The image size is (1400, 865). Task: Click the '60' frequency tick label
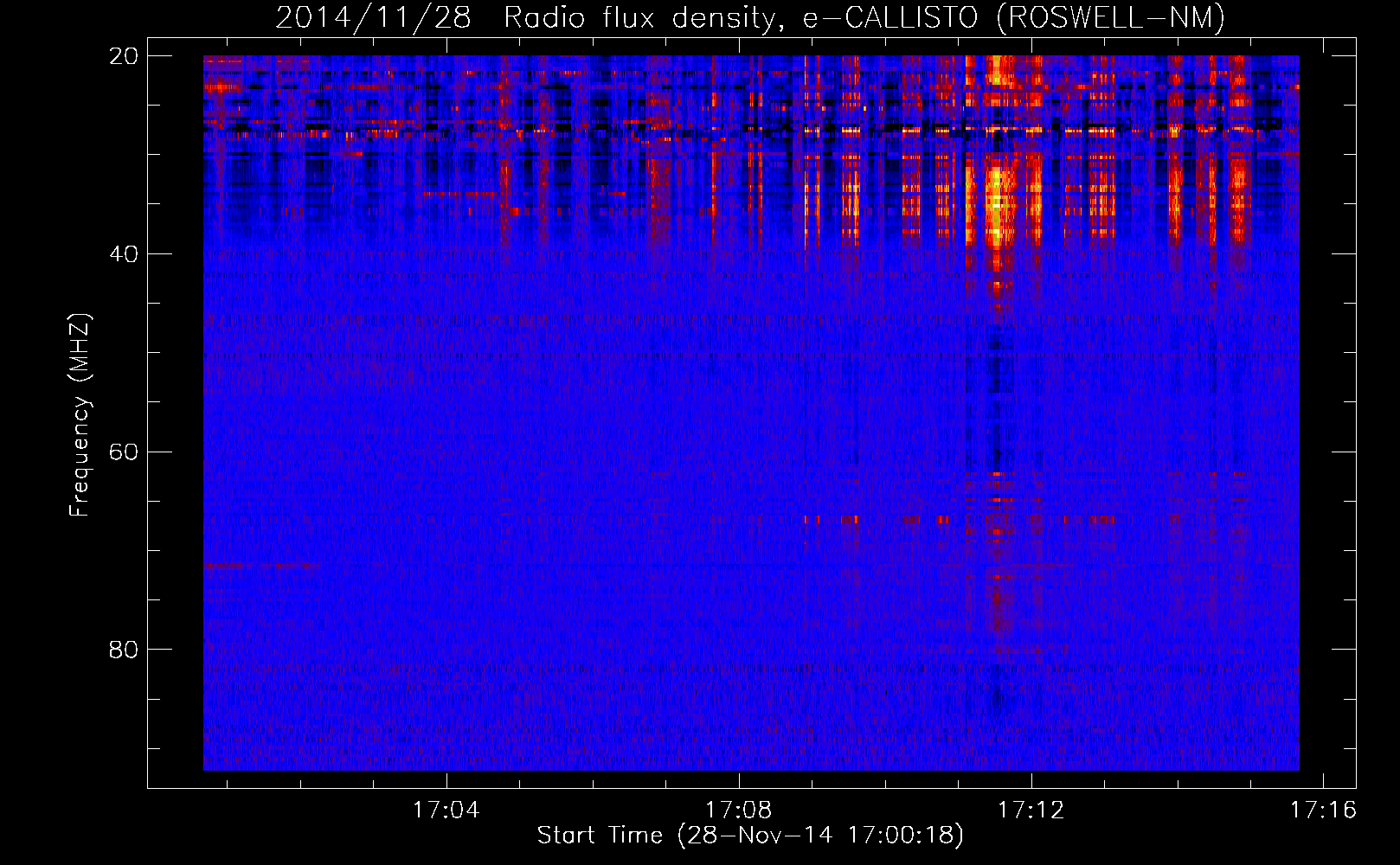124,452
